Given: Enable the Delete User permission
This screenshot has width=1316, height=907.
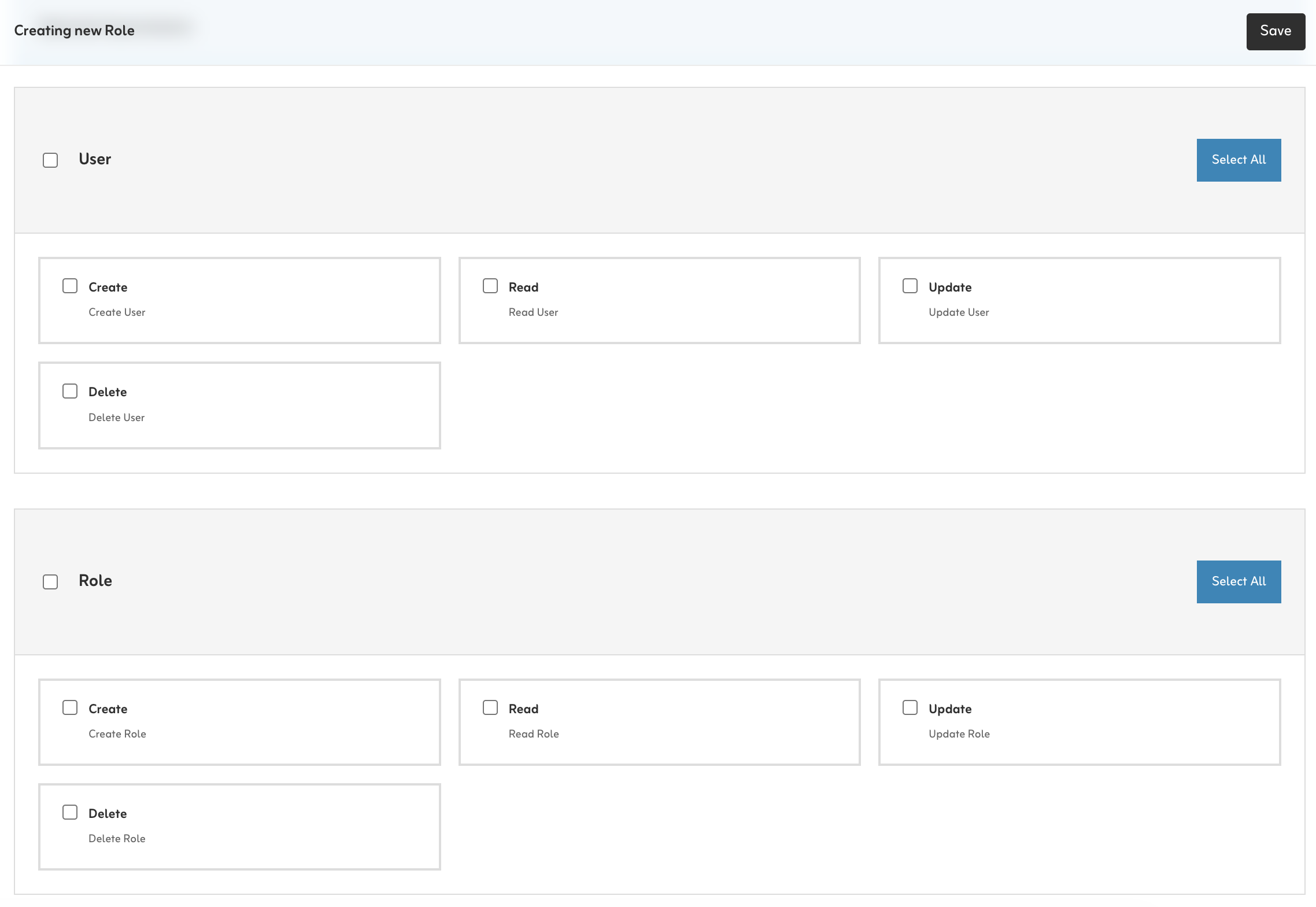Looking at the screenshot, I should pos(69,390).
